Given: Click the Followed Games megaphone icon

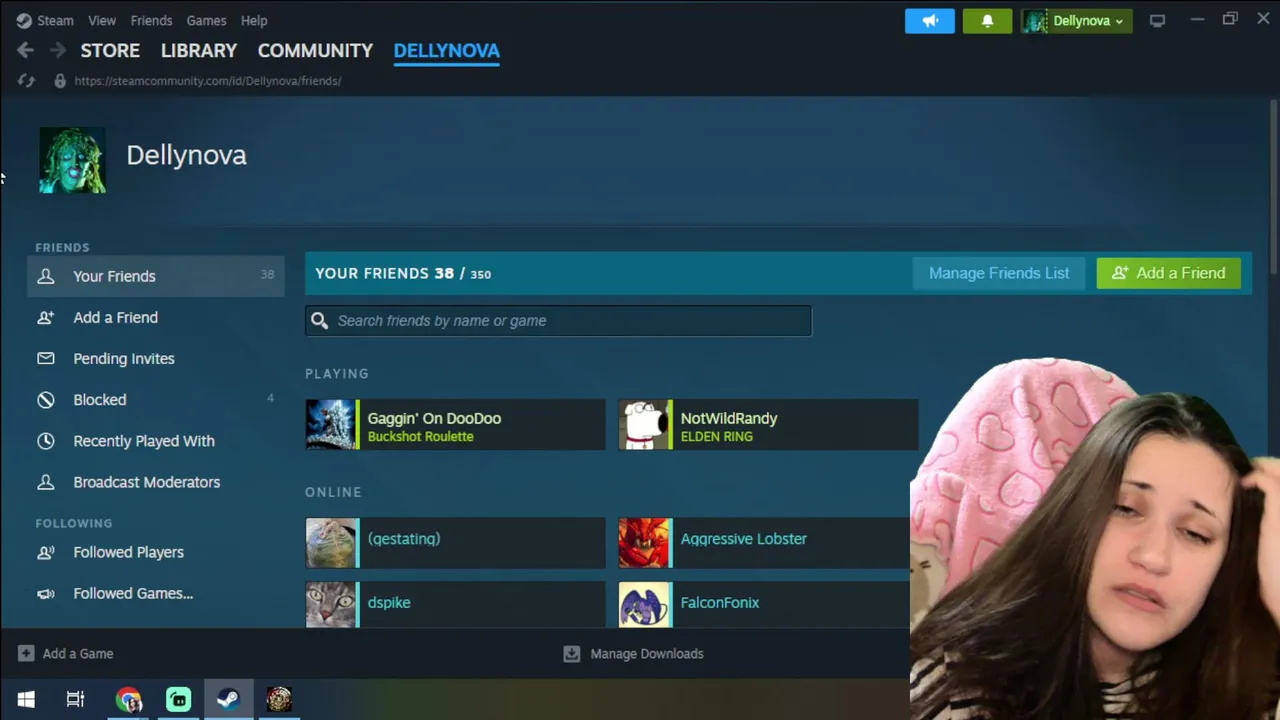Looking at the screenshot, I should [x=46, y=593].
